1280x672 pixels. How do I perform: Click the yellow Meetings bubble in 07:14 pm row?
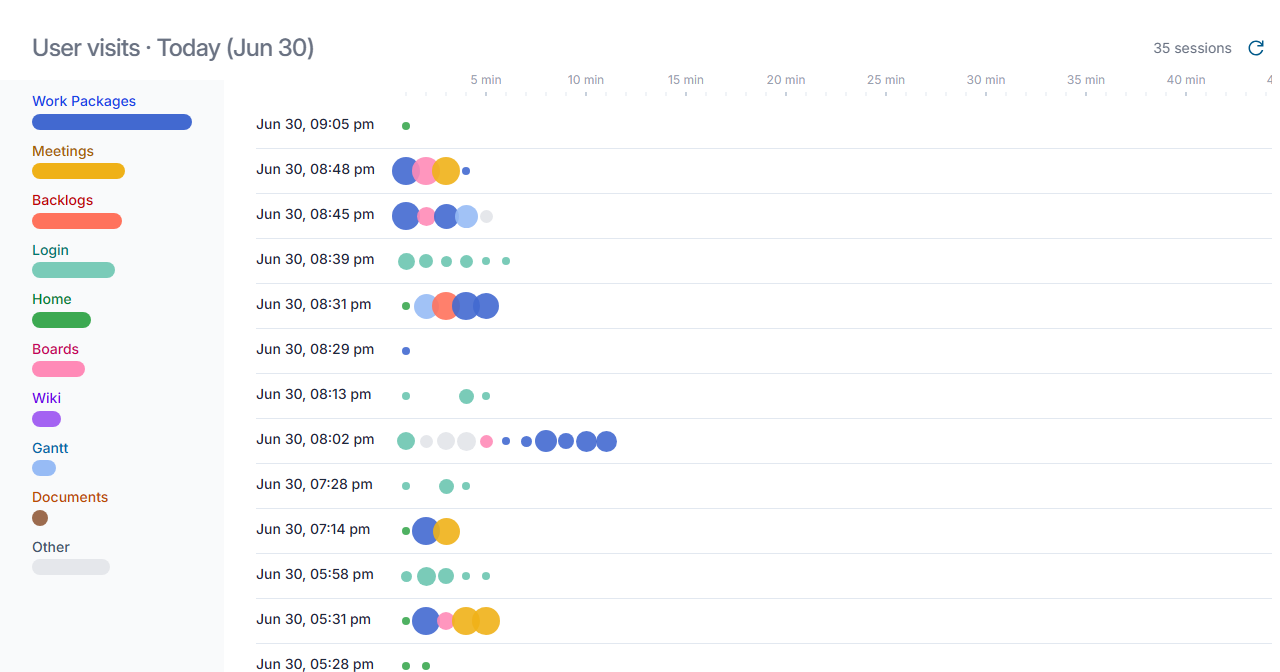point(446,531)
